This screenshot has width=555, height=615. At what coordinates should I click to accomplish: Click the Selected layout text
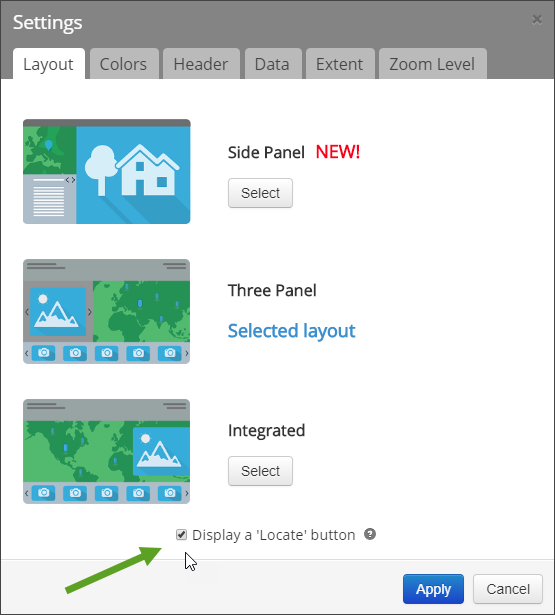[291, 331]
